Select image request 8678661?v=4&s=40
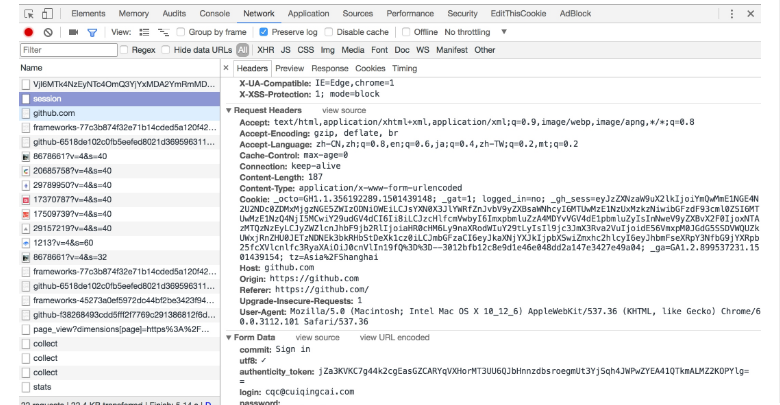This screenshot has width=780, height=405. (119, 156)
